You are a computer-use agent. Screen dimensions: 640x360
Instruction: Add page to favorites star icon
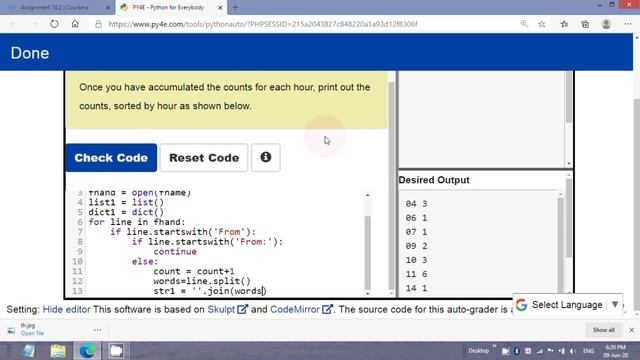click(542, 24)
